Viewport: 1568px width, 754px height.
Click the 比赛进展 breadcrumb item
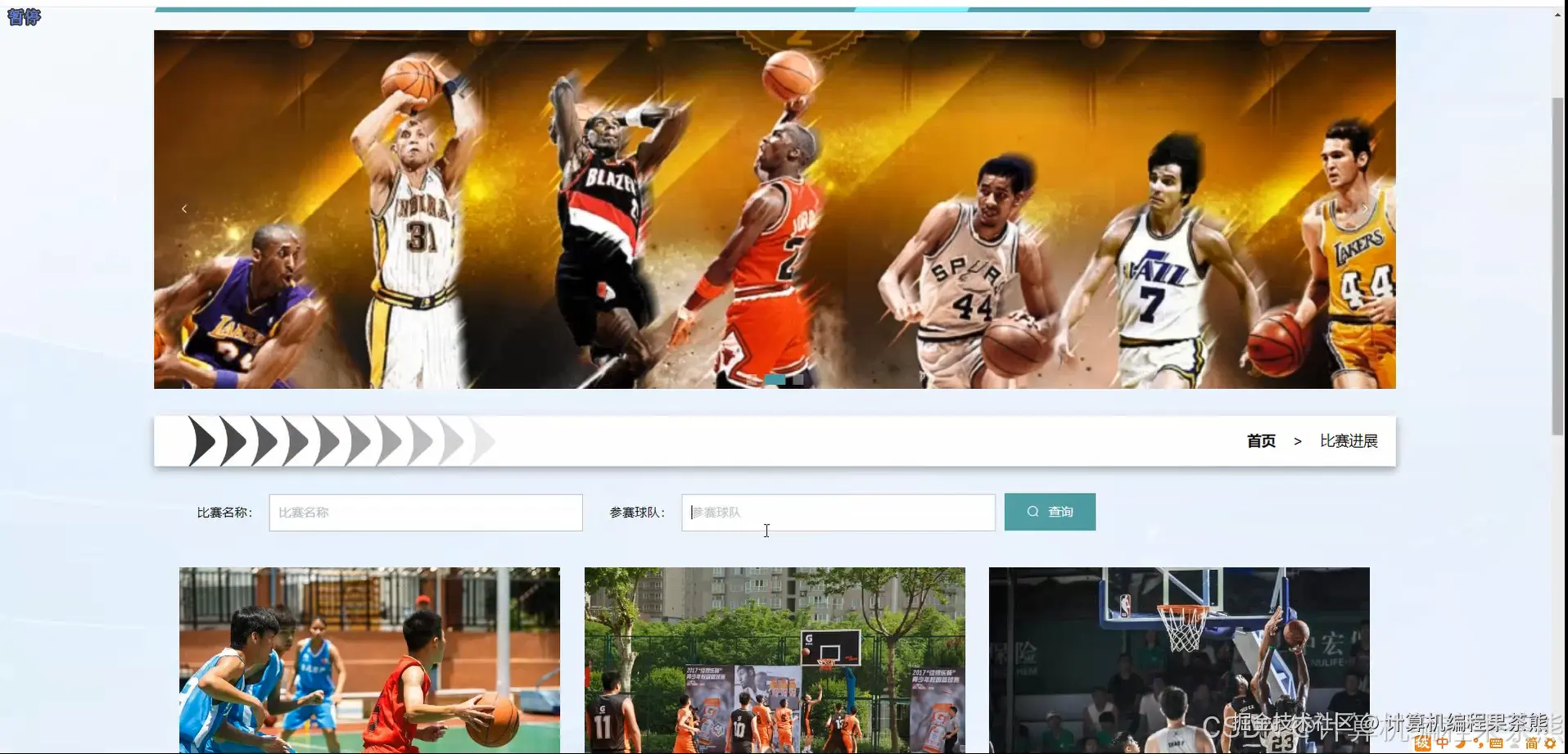[x=1349, y=441]
